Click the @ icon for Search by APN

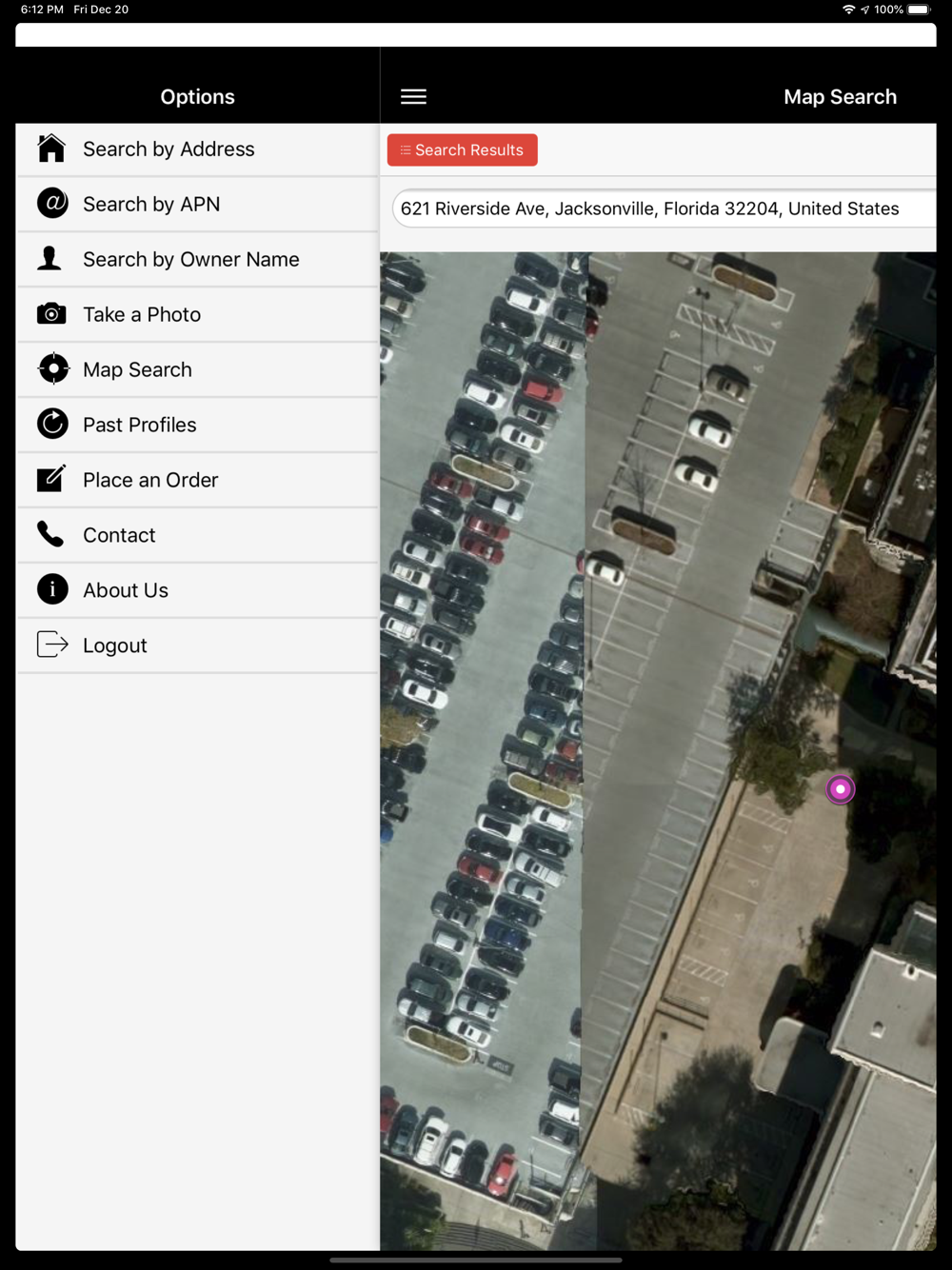(52, 203)
